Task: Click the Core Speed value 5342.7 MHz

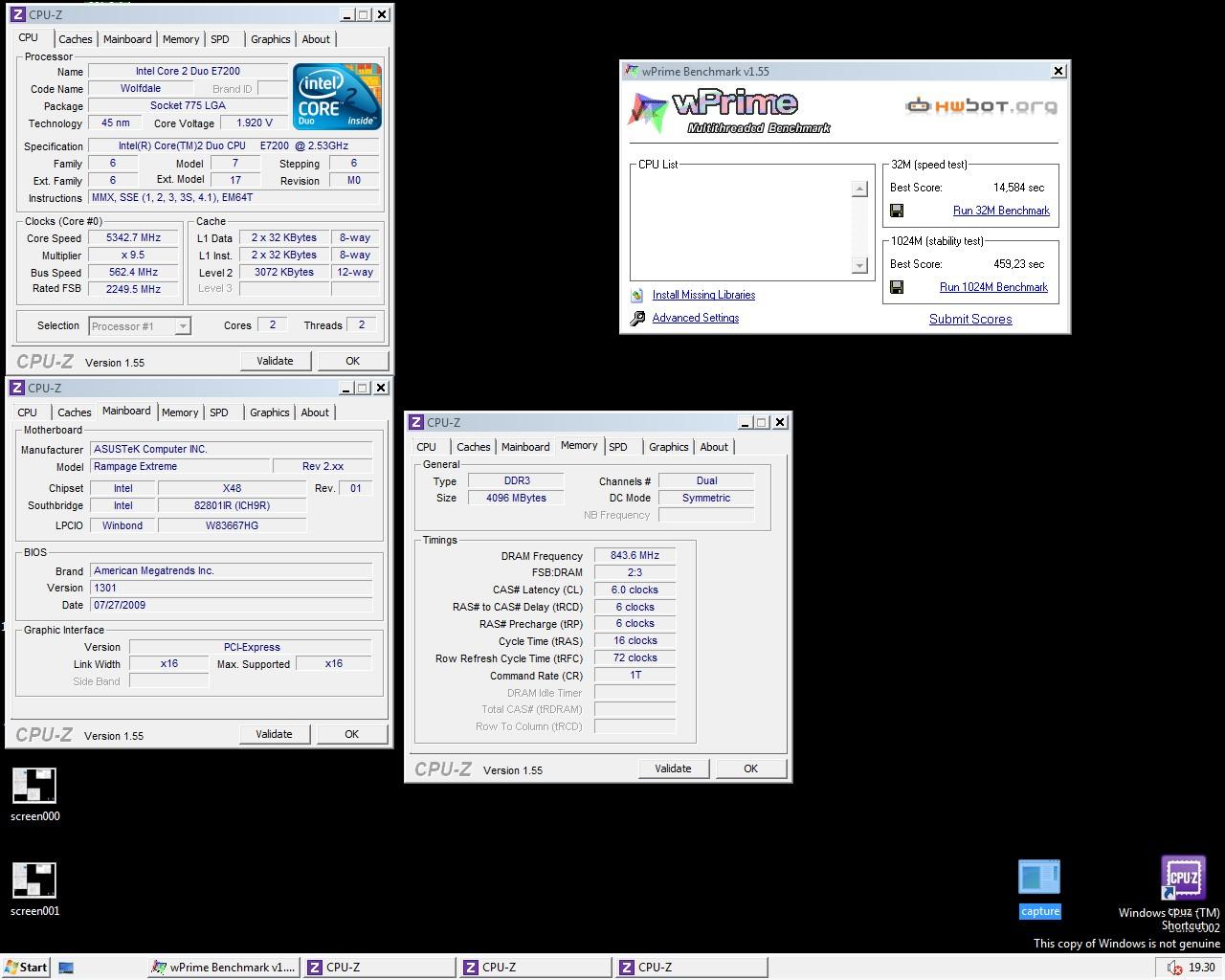Action: pyautogui.click(x=133, y=238)
